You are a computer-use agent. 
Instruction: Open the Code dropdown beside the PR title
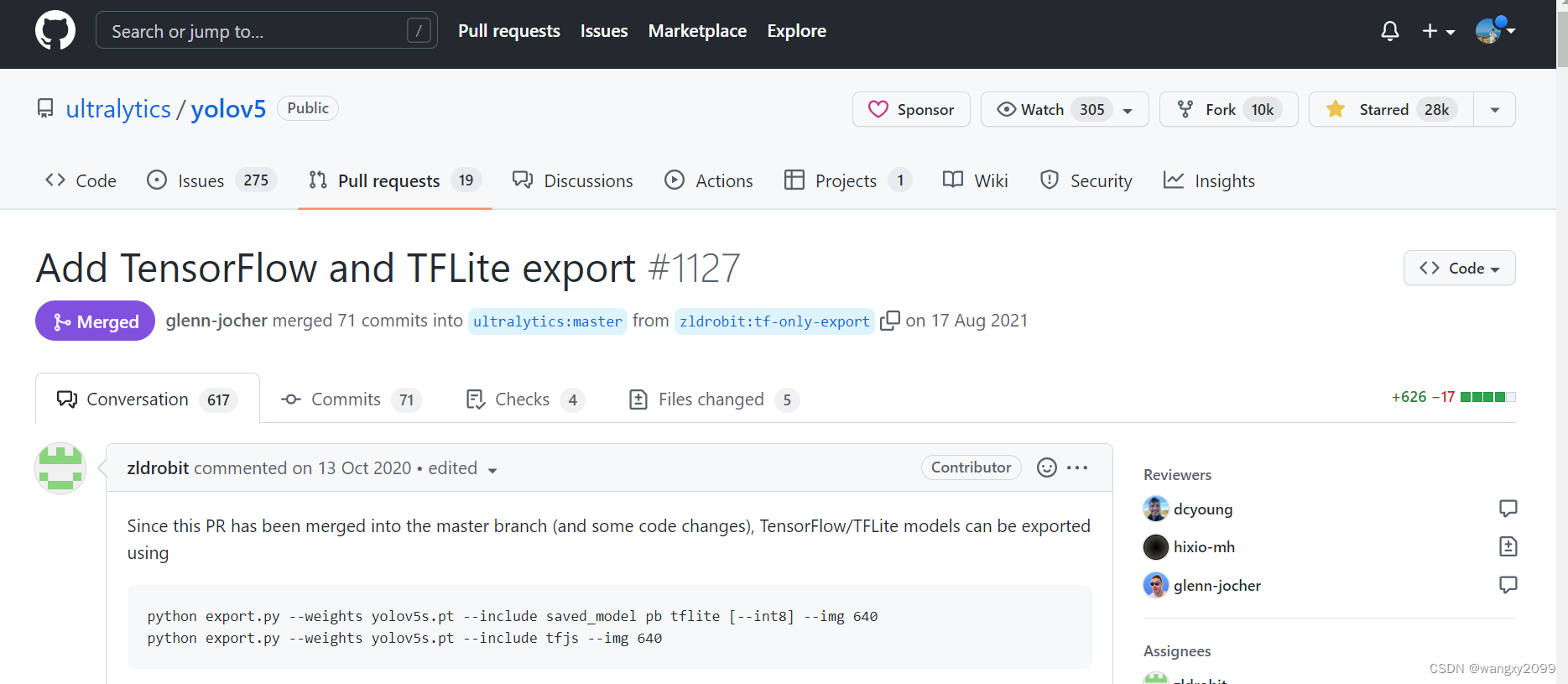[x=1459, y=268]
